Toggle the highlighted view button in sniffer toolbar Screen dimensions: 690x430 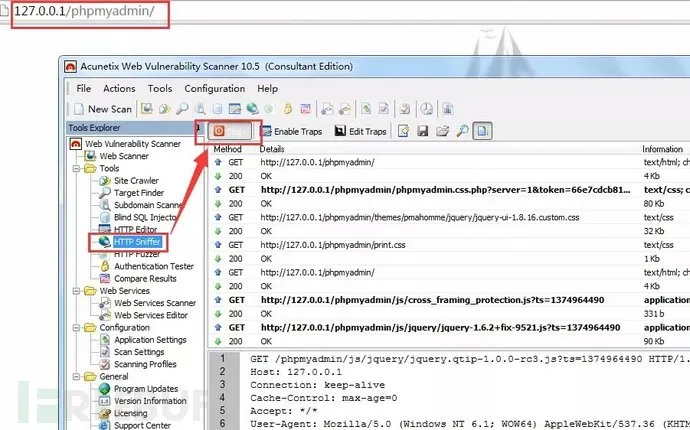482,131
